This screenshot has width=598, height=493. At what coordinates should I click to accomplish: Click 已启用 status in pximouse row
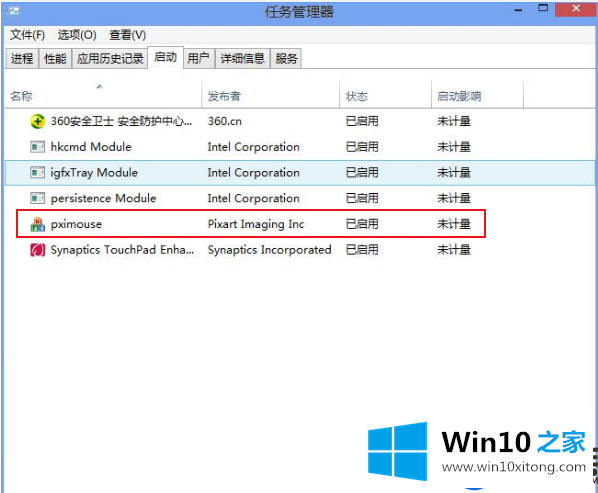tap(362, 224)
